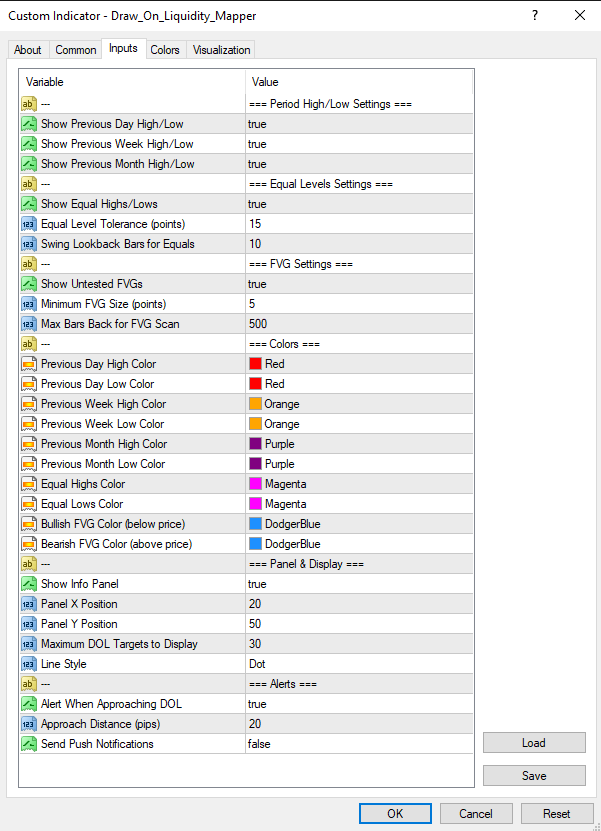Viewport: 601px width, 831px height.
Task: Click the integer icon beside Max Bars Back
Action: 29,324
